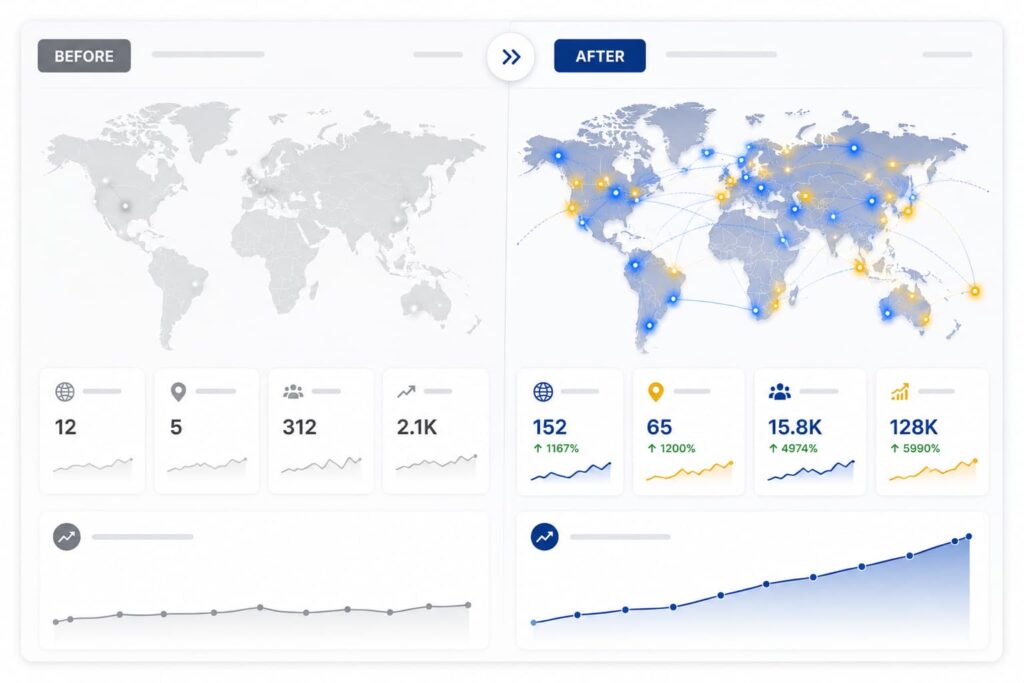Click the AFTER label button
The height and width of the screenshot is (683, 1024).
pos(600,56)
